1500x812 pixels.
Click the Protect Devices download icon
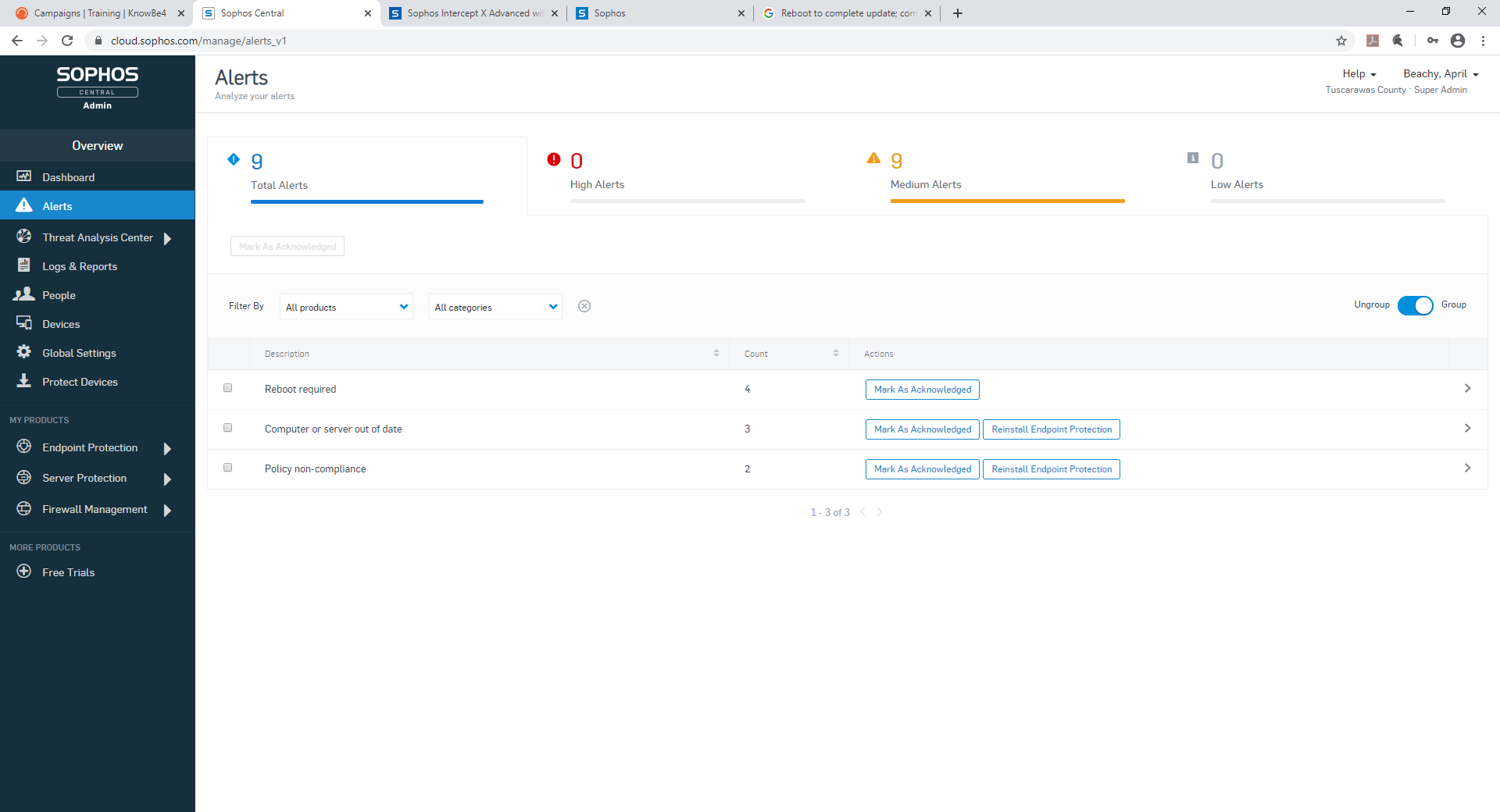(x=24, y=381)
